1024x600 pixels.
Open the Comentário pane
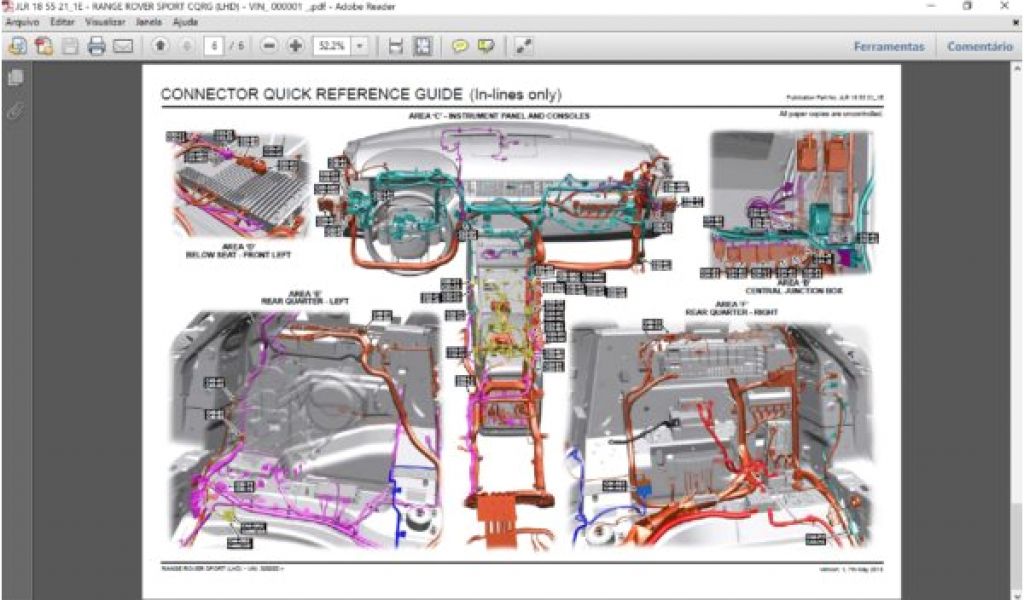coord(979,46)
